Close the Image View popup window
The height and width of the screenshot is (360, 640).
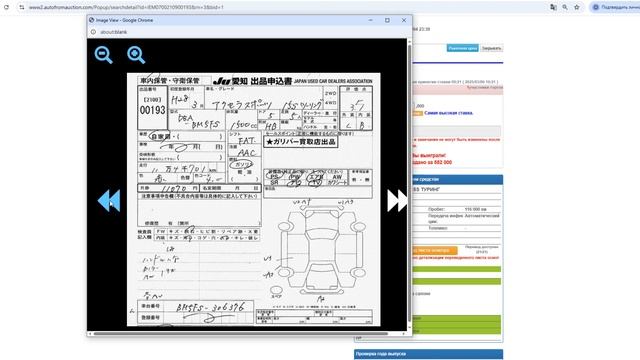[404, 20]
